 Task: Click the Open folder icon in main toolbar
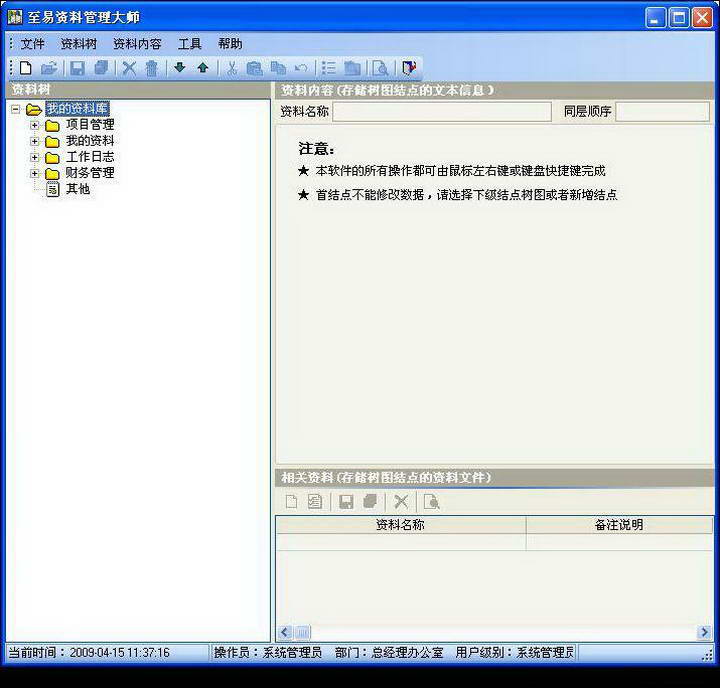[49, 68]
